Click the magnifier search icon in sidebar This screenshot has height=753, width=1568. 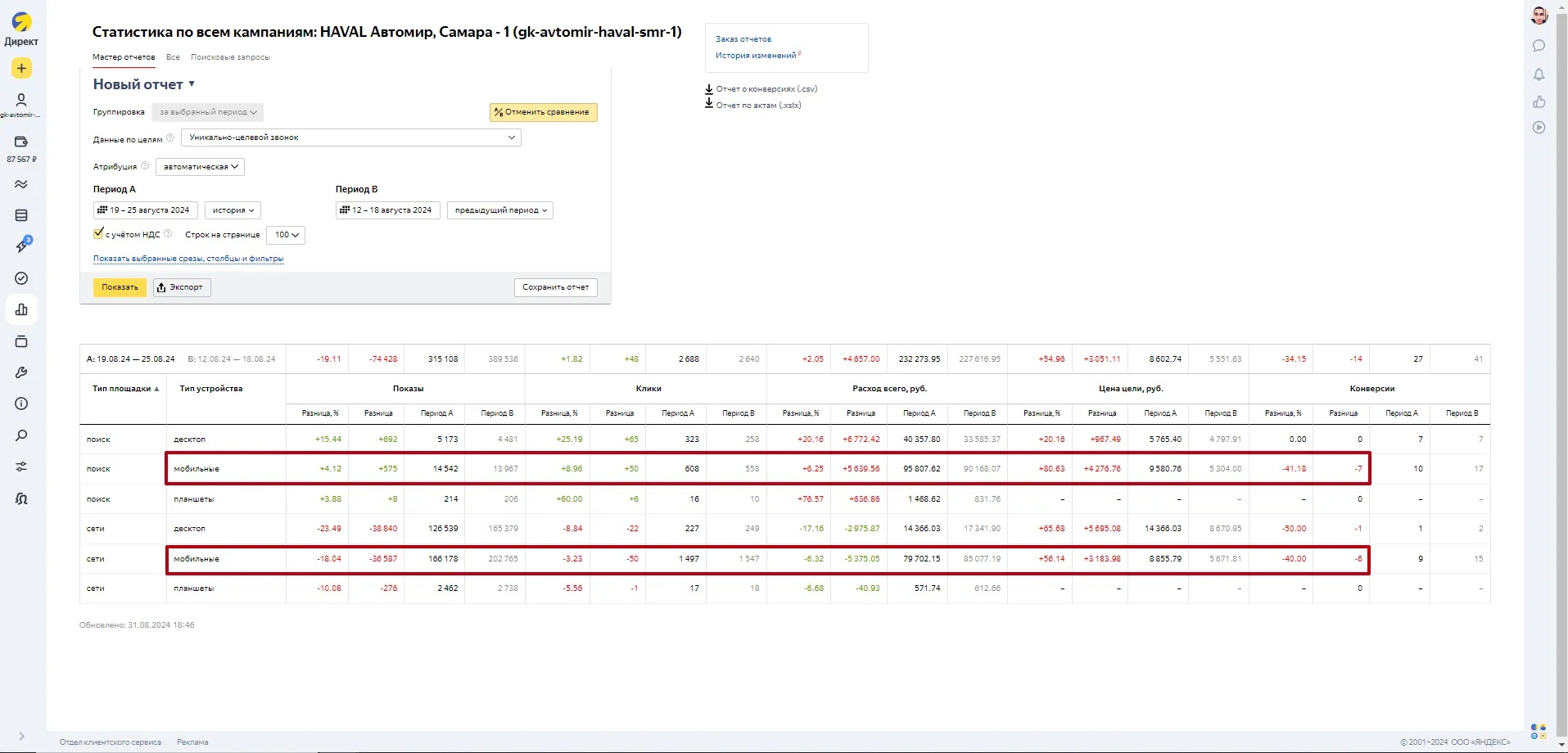21,435
